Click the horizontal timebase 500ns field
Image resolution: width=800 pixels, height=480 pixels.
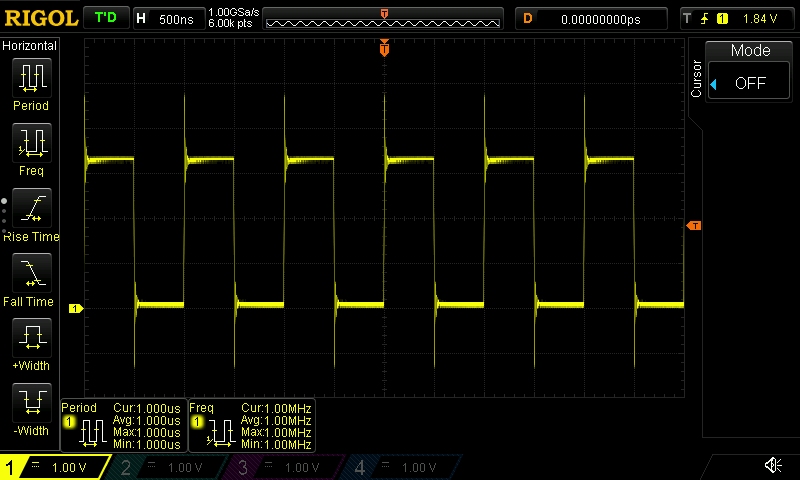click(170, 19)
